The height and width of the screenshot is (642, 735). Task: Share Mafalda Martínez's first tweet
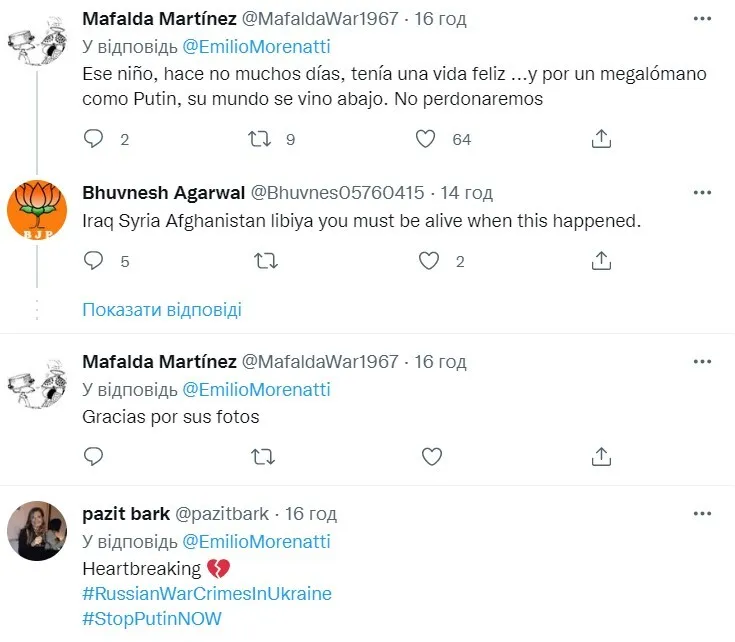pos(601,139)
